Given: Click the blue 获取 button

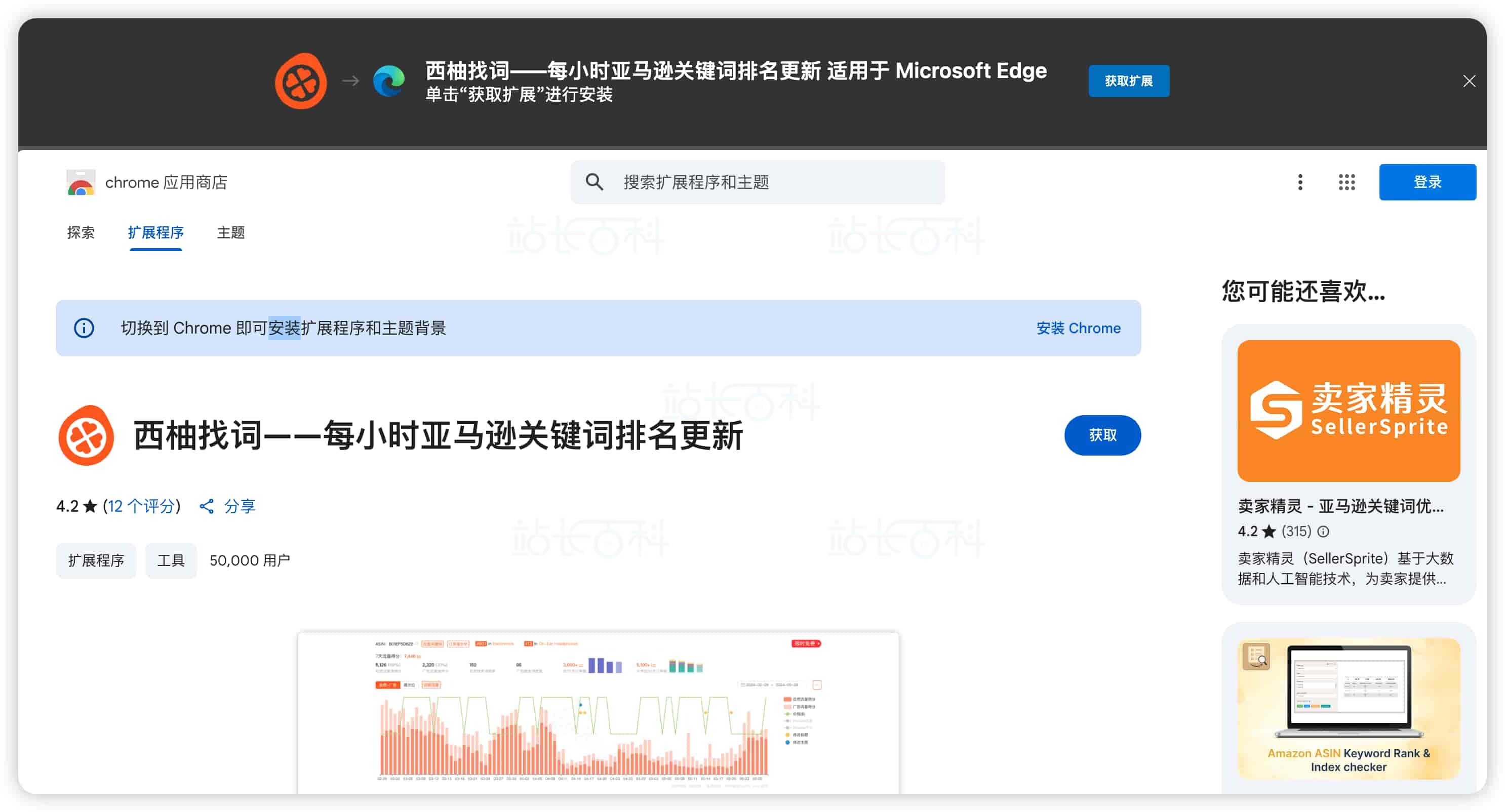Looking at the screenshot, I should [1102, 435].
